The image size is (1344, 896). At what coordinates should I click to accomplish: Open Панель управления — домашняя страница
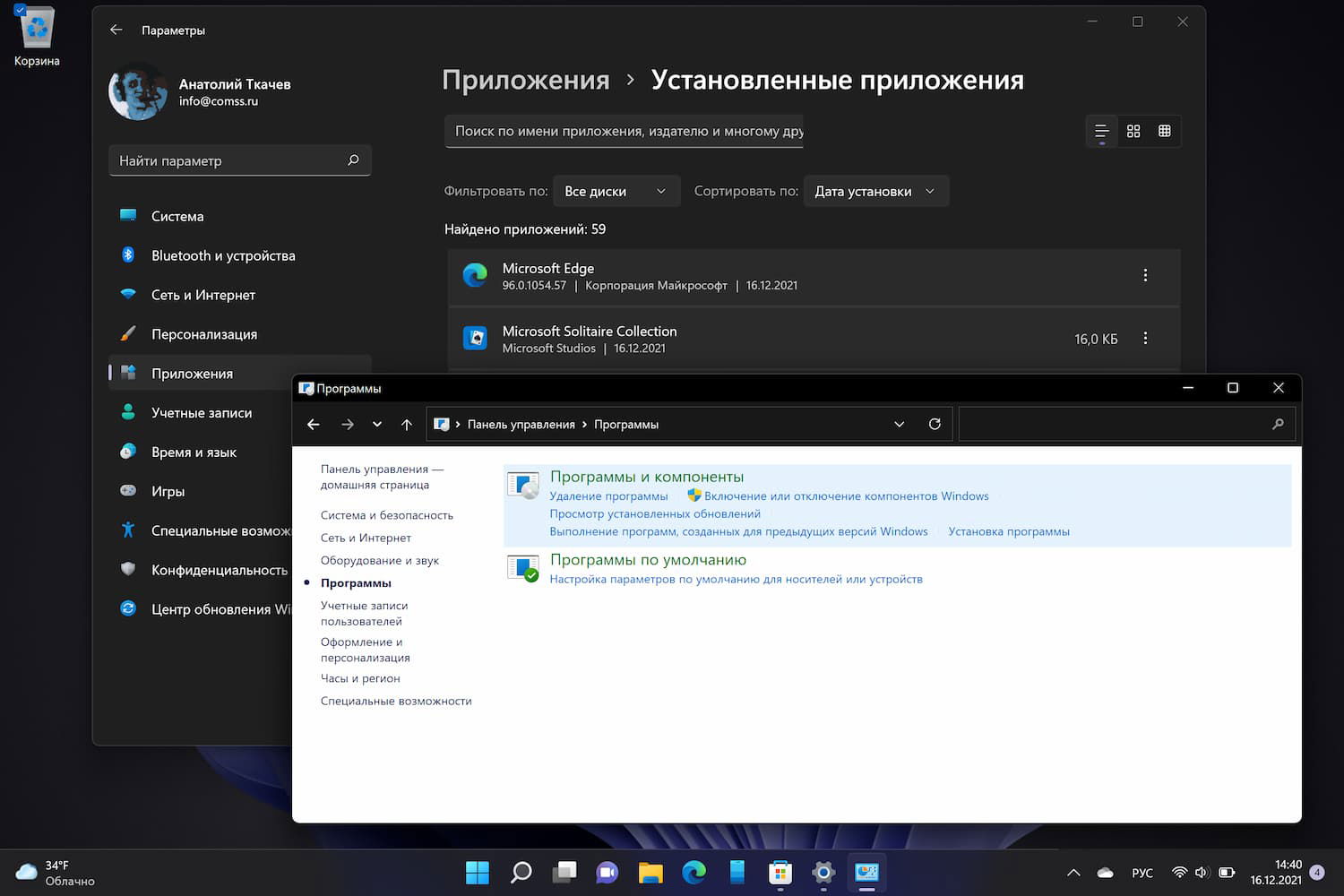[x=382, y=477]
